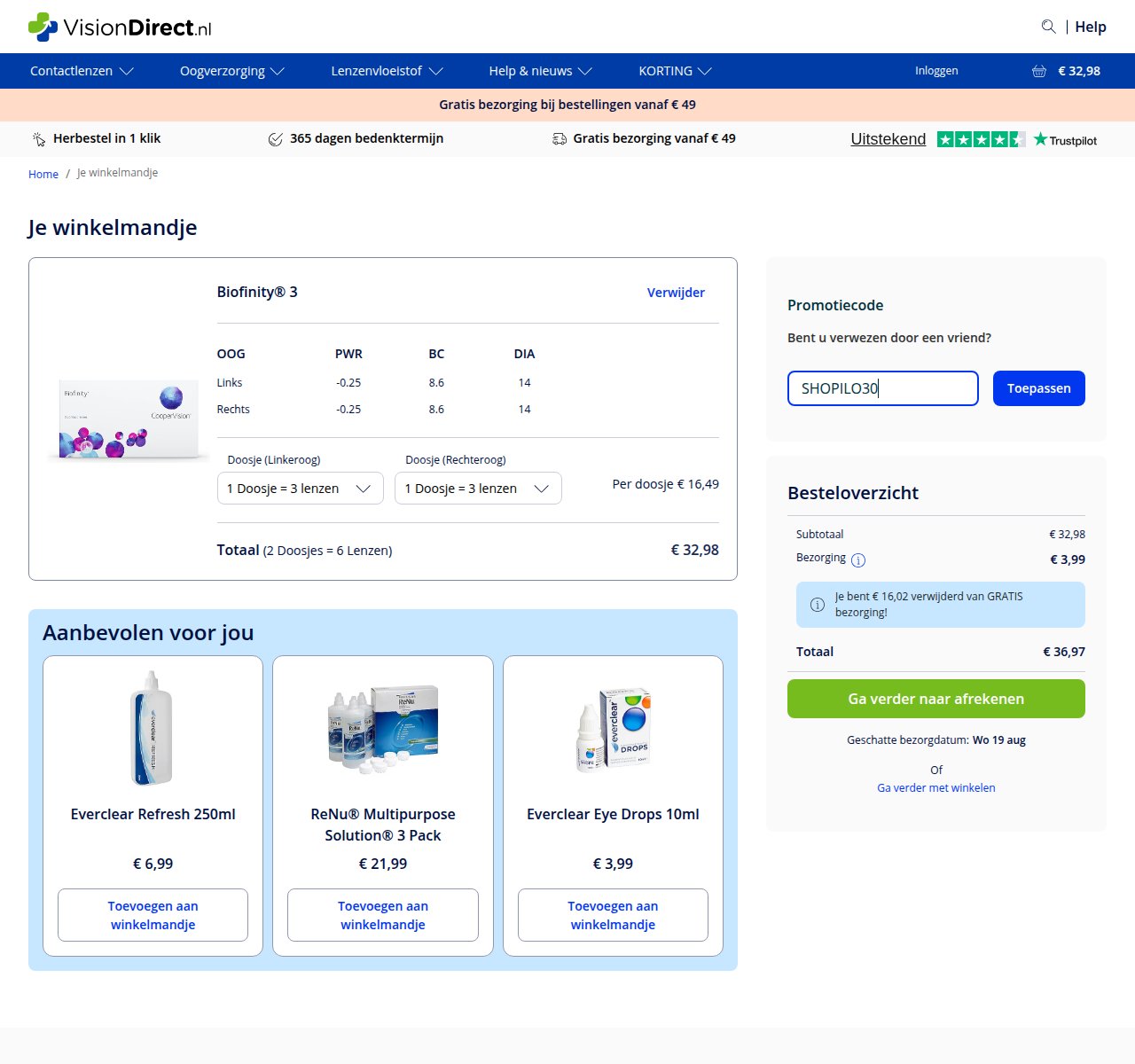
Task: Click Verwijder to remove Biofinity 3
Action: click(x=676, y=293)
